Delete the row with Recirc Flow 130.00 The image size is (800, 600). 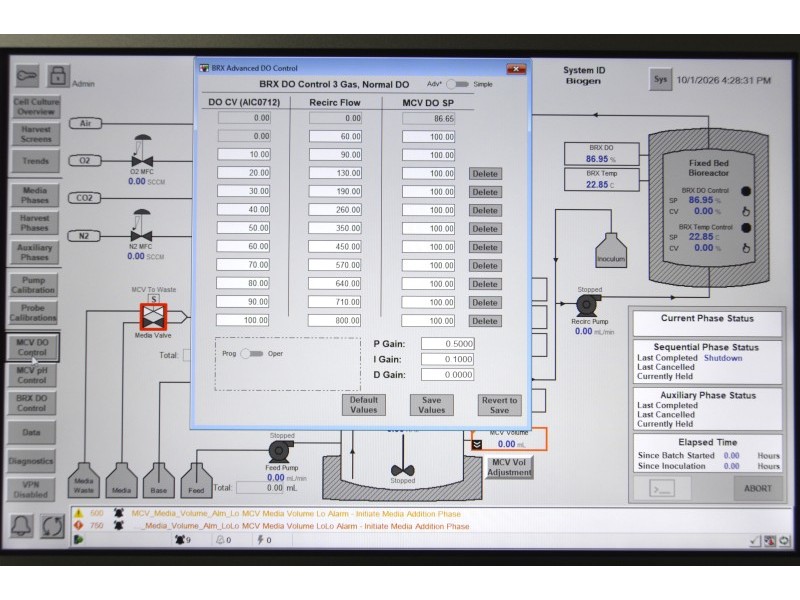[x=485, y=174]
